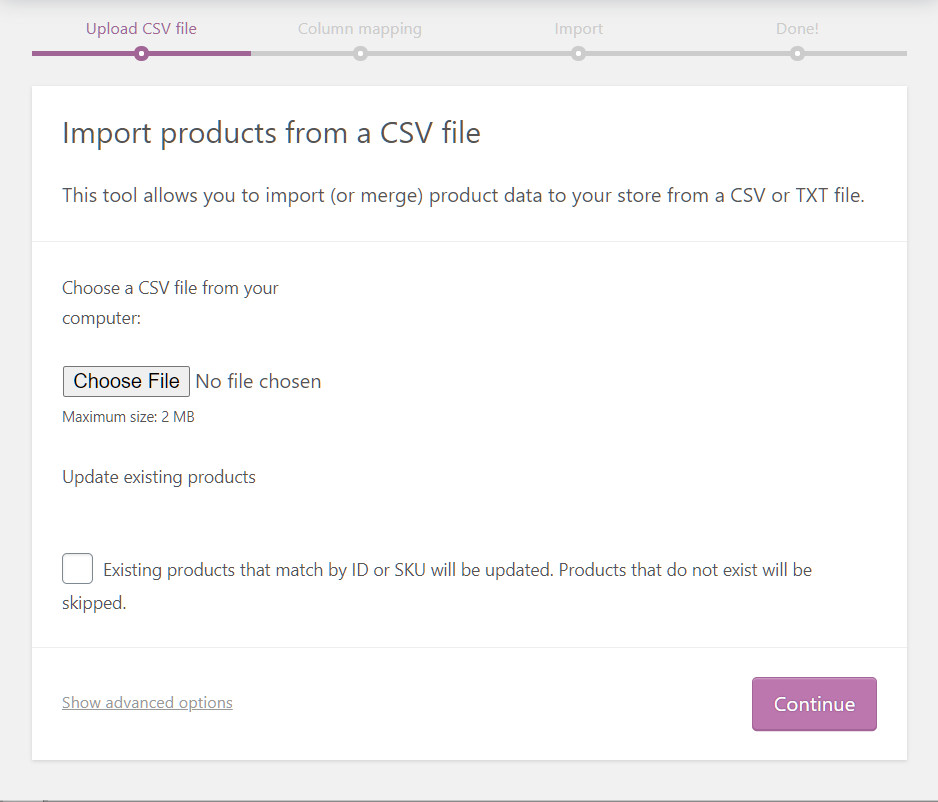This screenshot has width=938, height=802.
Task: Click the 'Import products from a CSV file' heading
Action: (271, 133)
